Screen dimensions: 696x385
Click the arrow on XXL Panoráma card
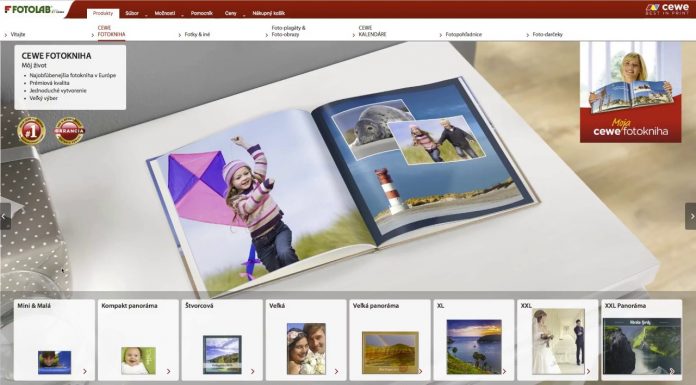pos(672,371)
